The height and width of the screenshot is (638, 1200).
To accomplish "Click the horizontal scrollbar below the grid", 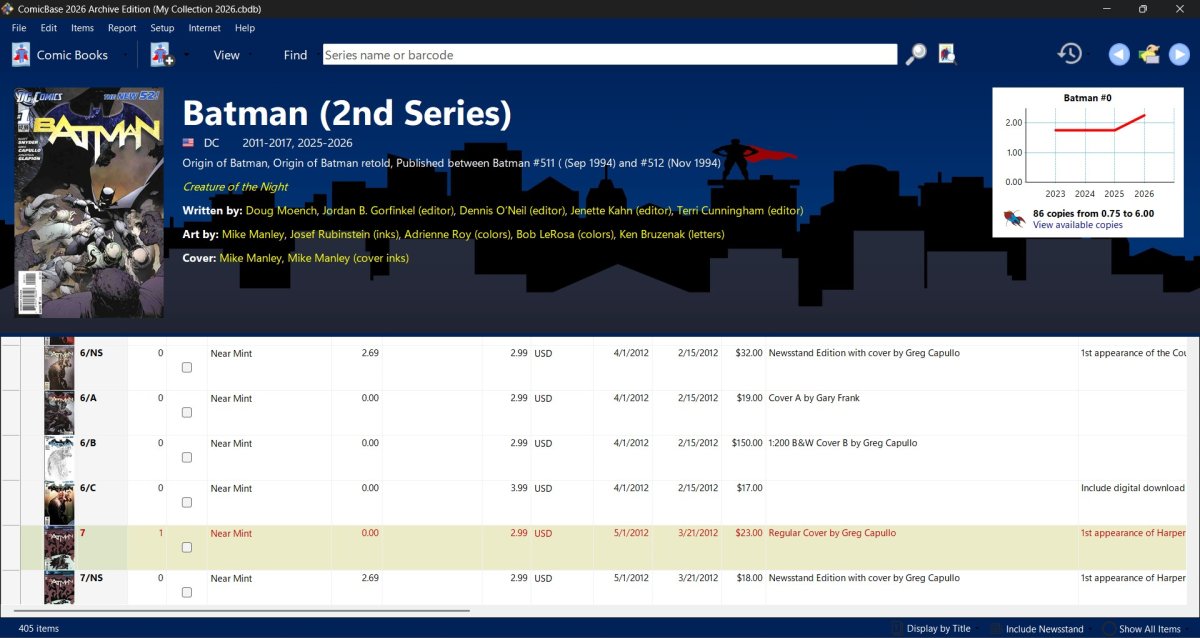I will coord(245,610).
